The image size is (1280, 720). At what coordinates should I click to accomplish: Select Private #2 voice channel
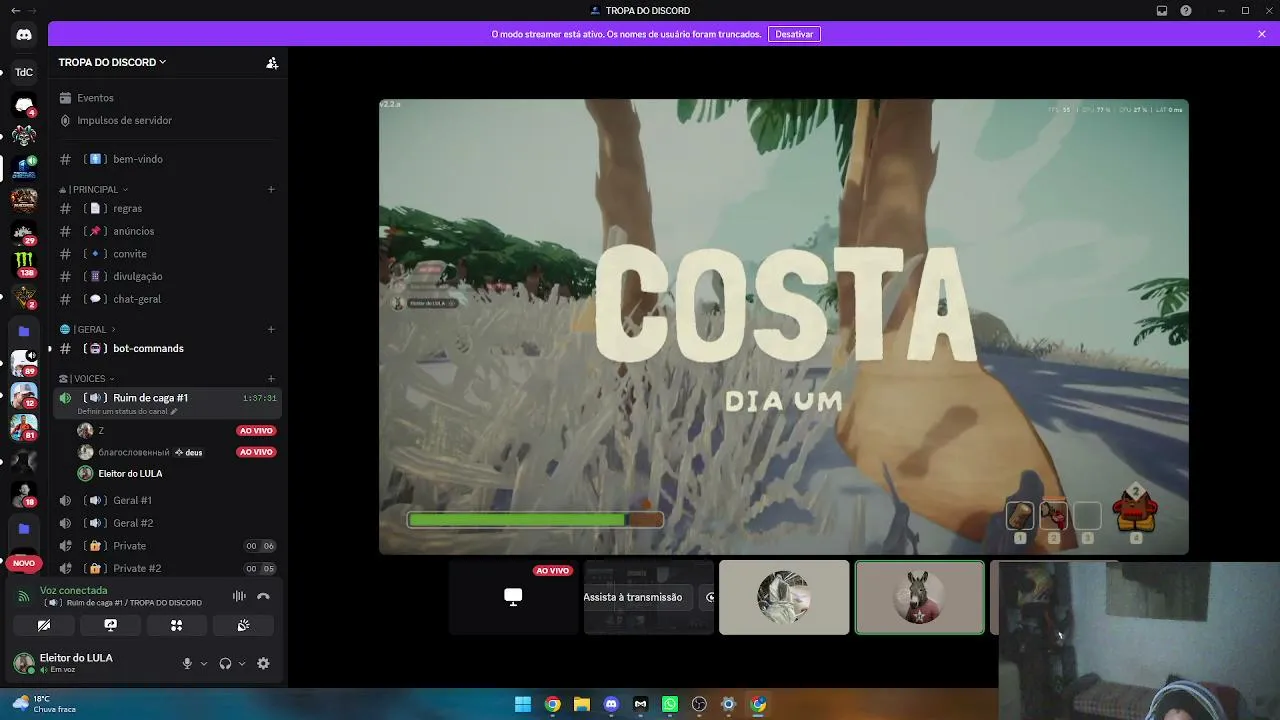tap(167, 568)
